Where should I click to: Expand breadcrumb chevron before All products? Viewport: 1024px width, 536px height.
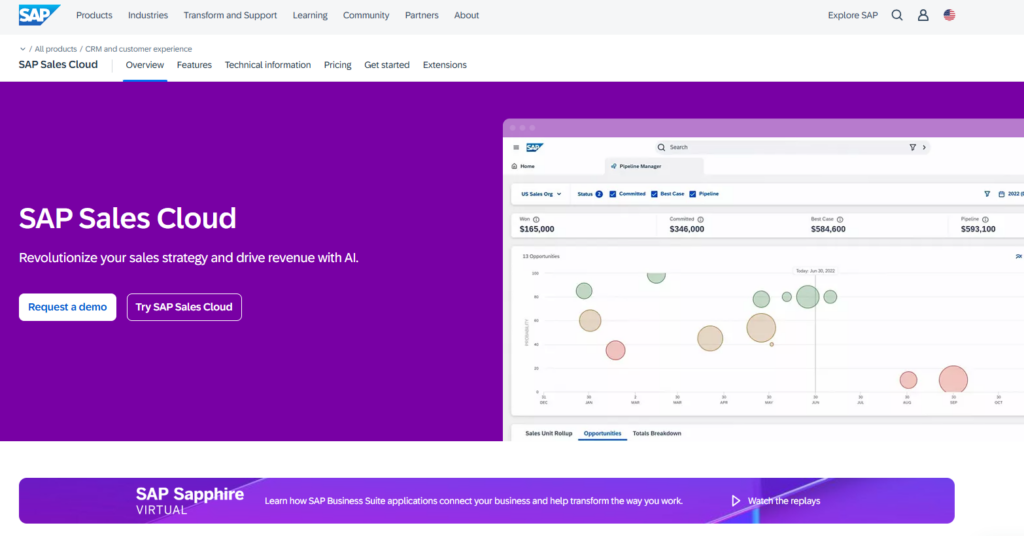coord(22,49)
